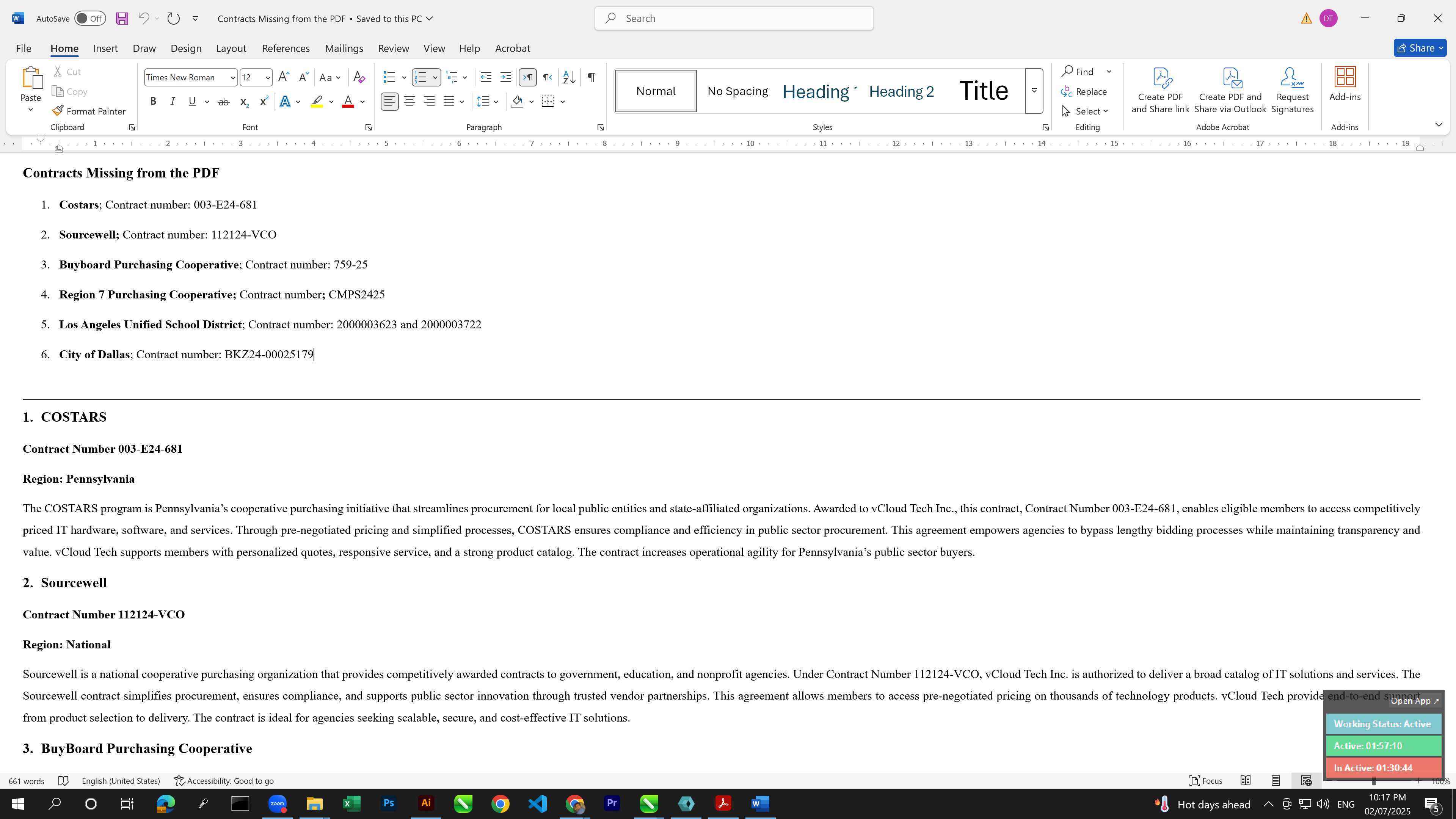Open Excel from the taskbar
1456x819 pixels.
click(351, 803)
